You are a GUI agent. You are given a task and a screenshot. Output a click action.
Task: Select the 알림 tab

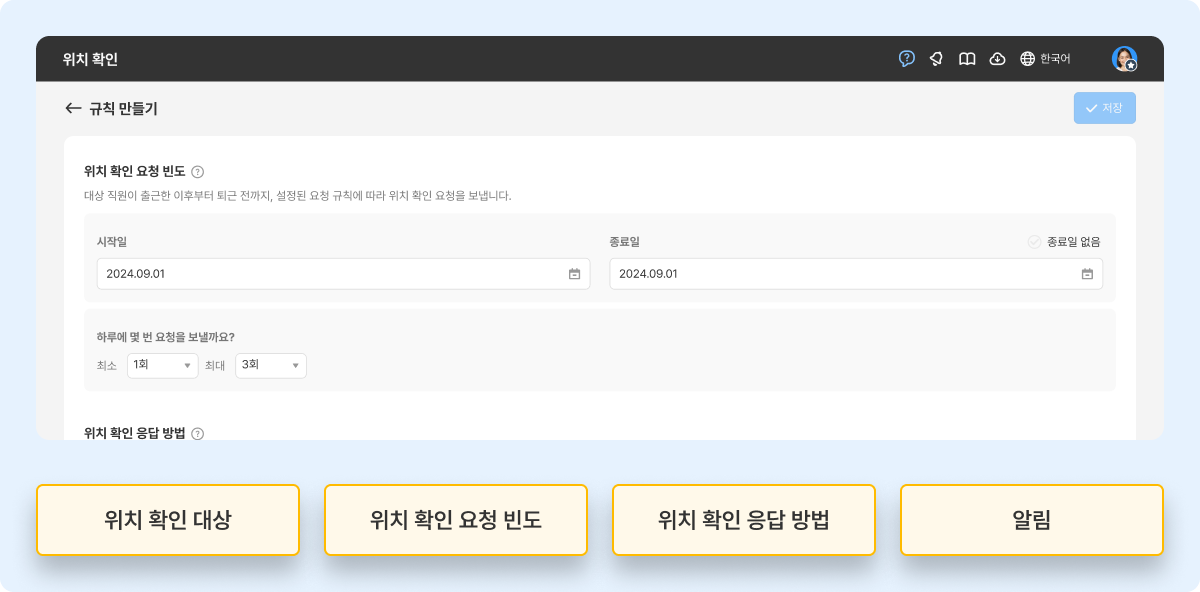coord(1031,519)
